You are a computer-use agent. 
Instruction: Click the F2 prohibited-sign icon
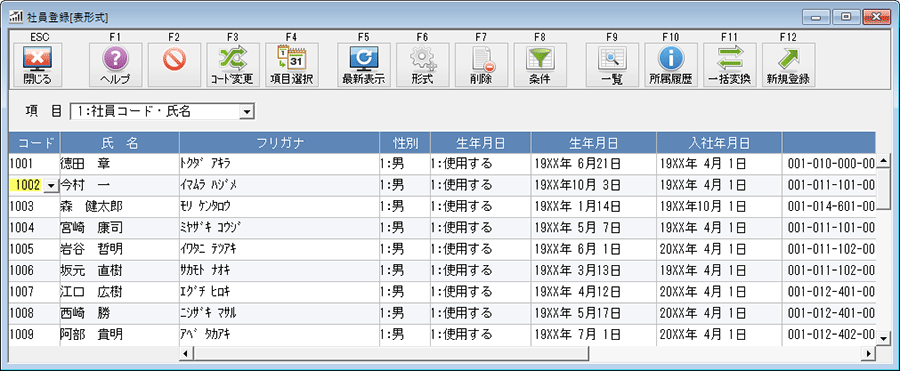click(x=174, y=65)
